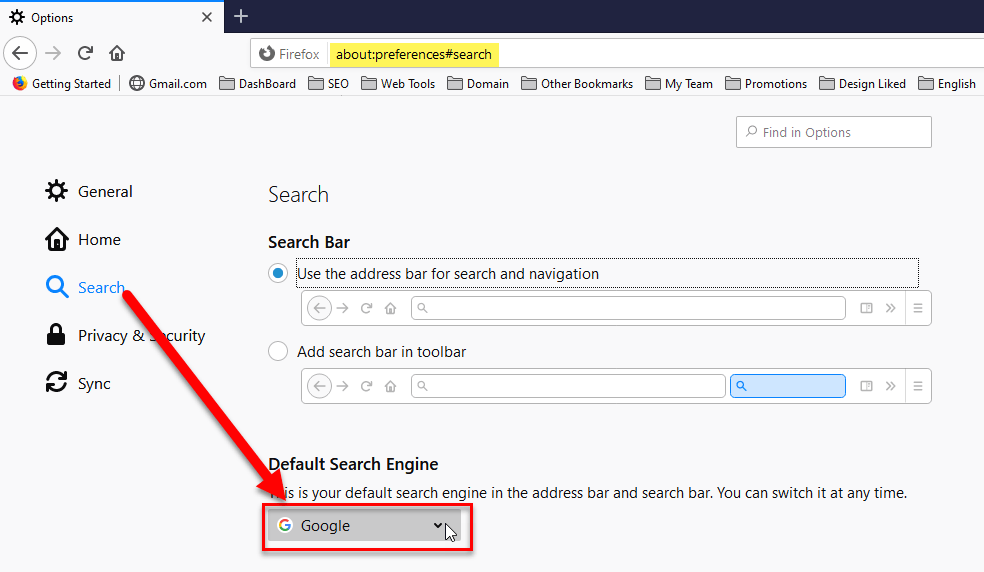The width and height of the screenshot is (984, 572).
Task: Expand the Google default search engine dropdown
Action: [x=364, y=526]
